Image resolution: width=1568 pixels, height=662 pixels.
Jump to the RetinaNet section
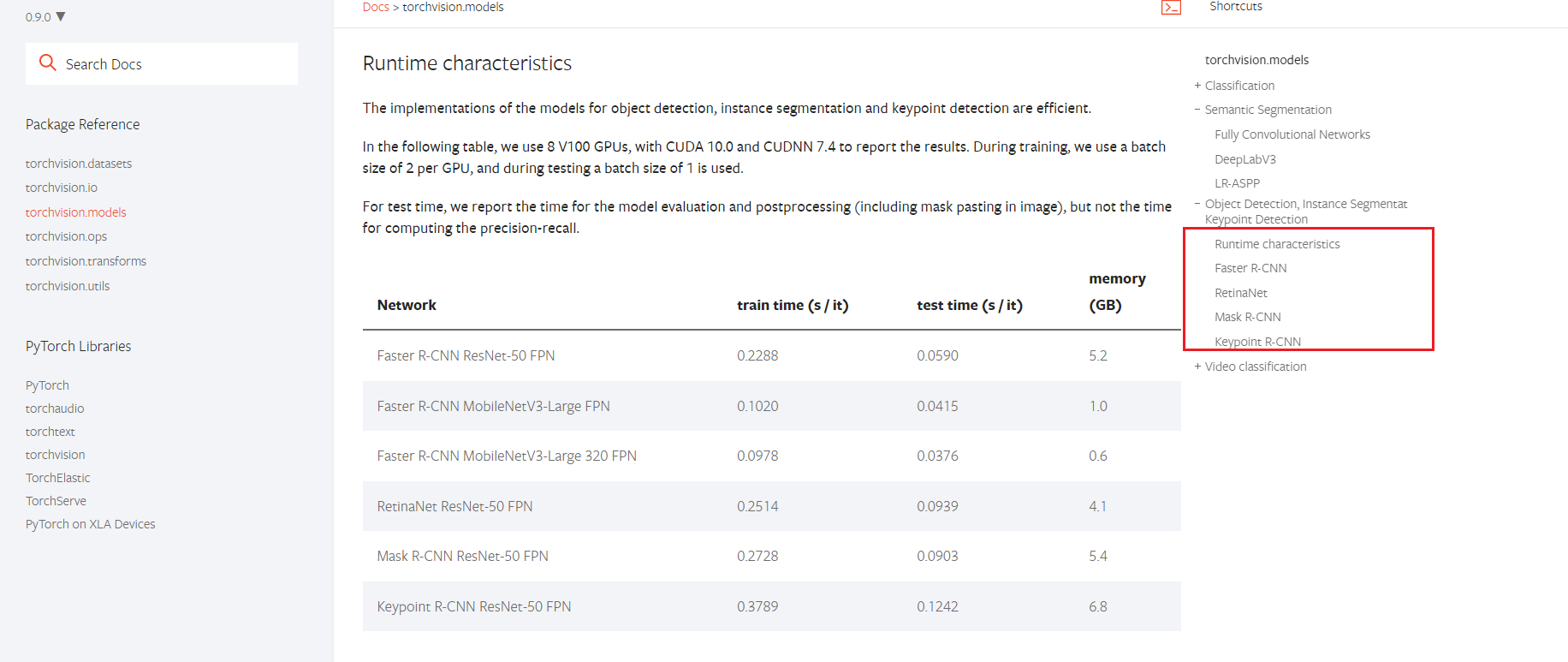(x=1240, y=293)
